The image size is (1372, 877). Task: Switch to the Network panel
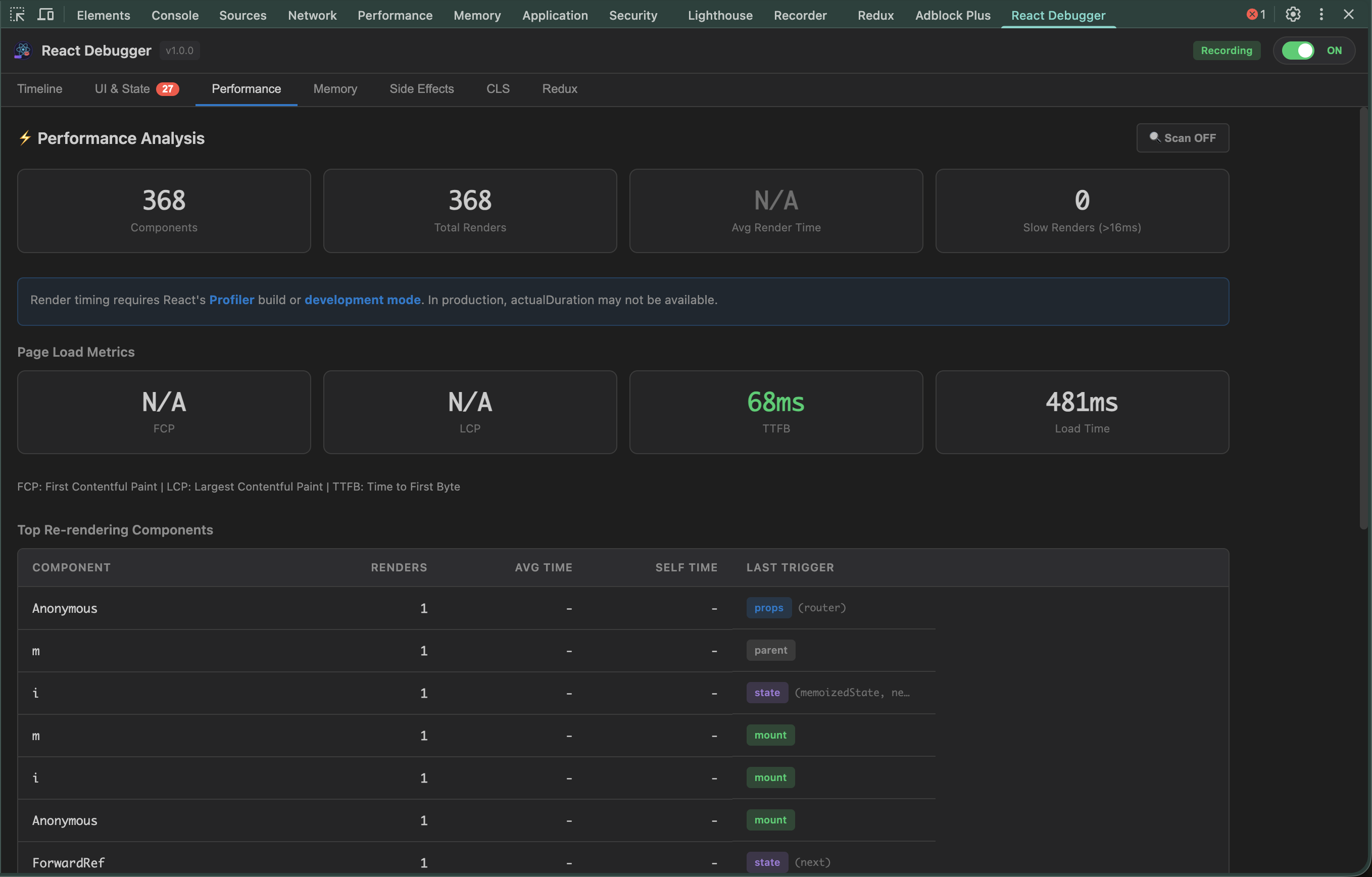(x=312, y=15)
